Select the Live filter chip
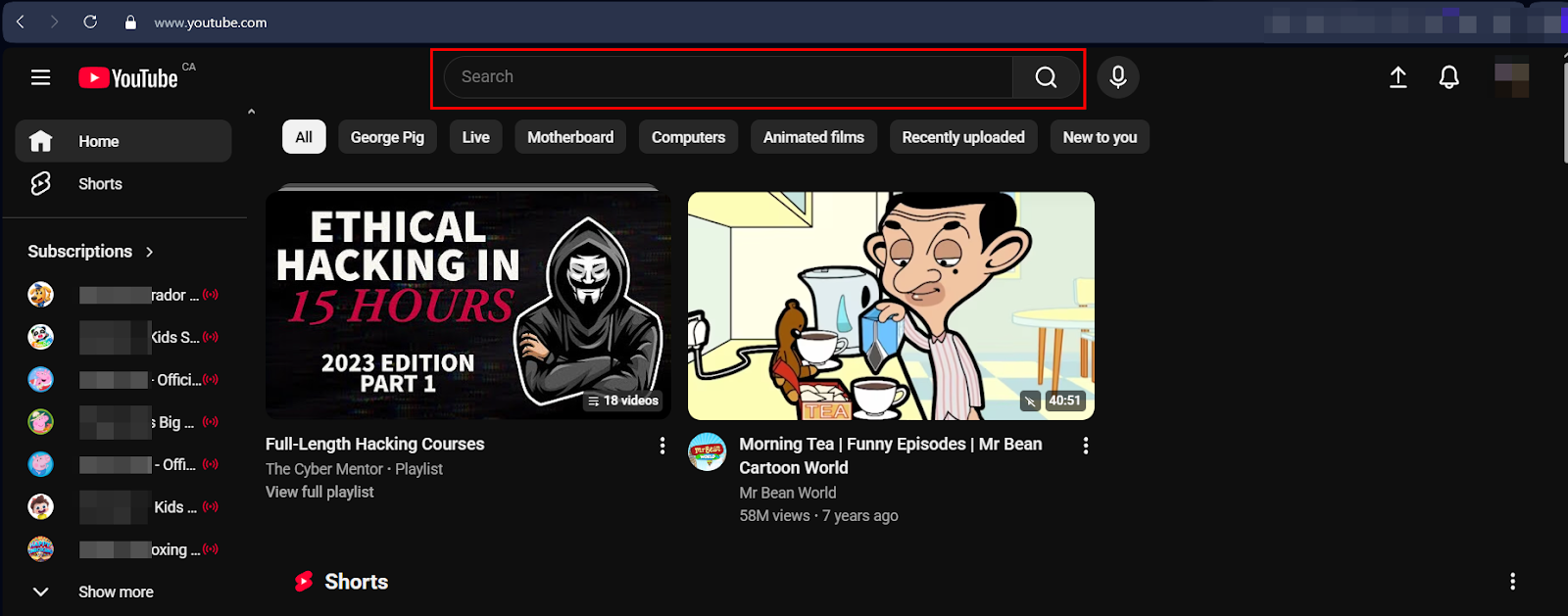Screen dimensions: 1568x616 pyautogui.click(x=475, y=137)
